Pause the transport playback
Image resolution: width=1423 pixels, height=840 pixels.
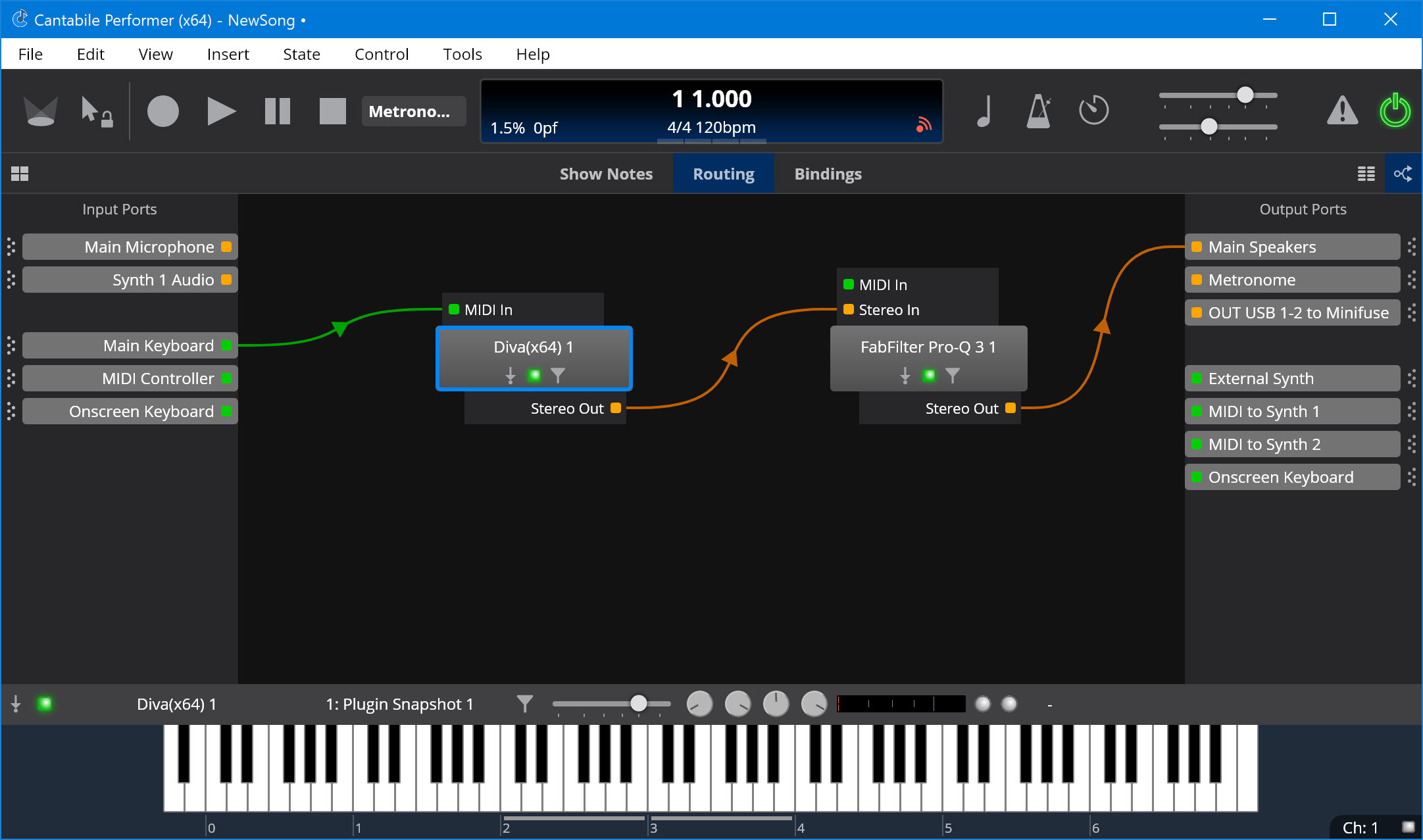click(x=277, y=111)
